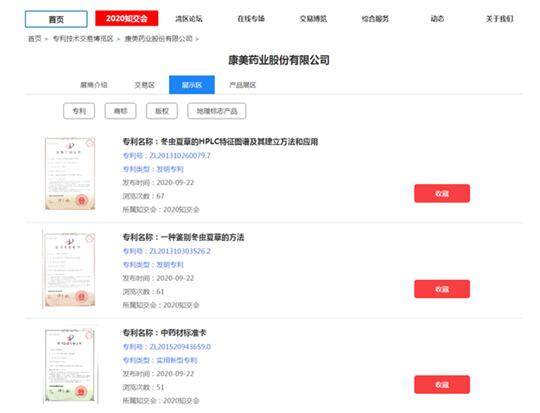Open 交易博览 in the top navigation

[x=313, y=19]
